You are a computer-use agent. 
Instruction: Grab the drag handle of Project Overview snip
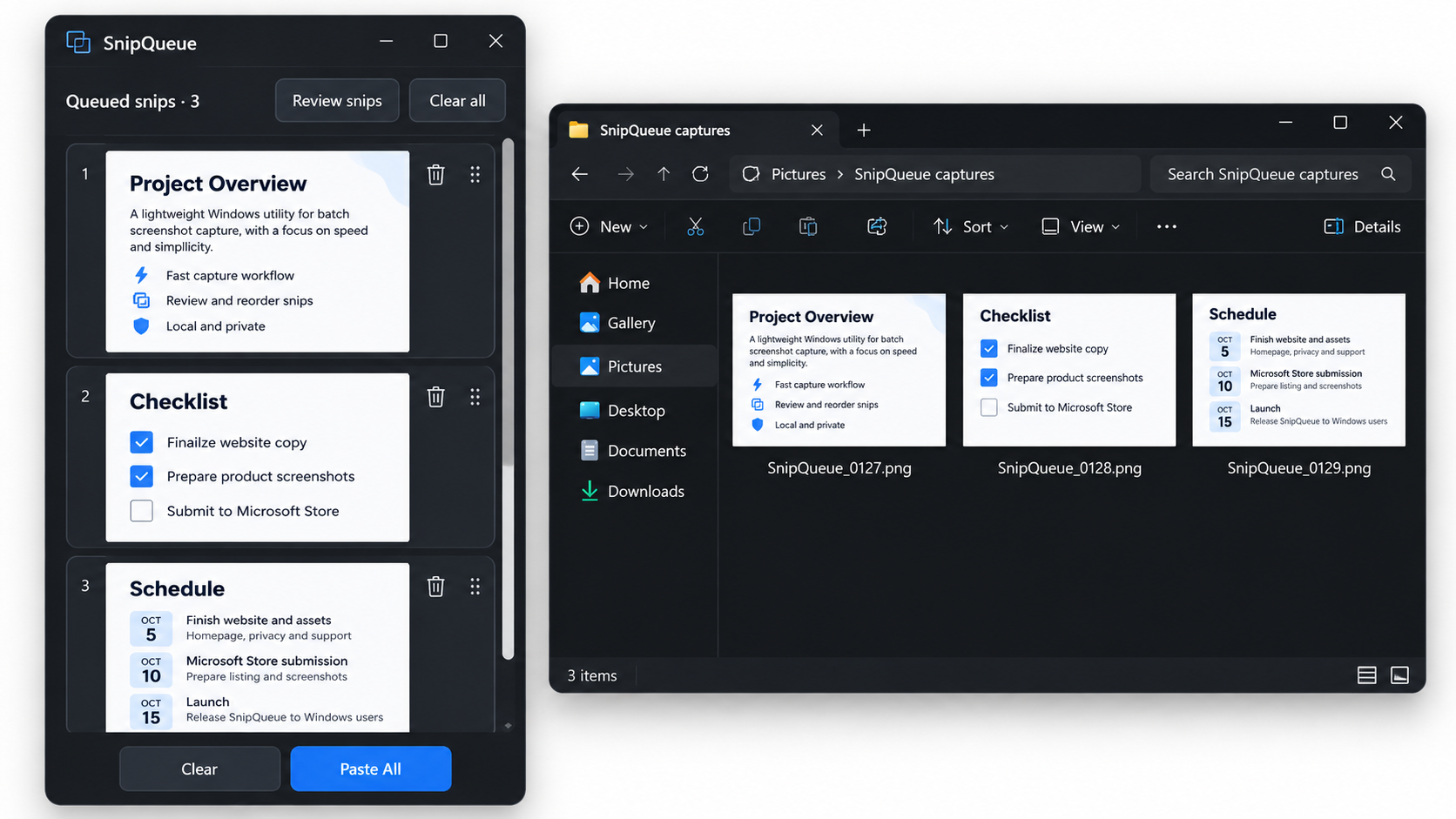point(475,174)
